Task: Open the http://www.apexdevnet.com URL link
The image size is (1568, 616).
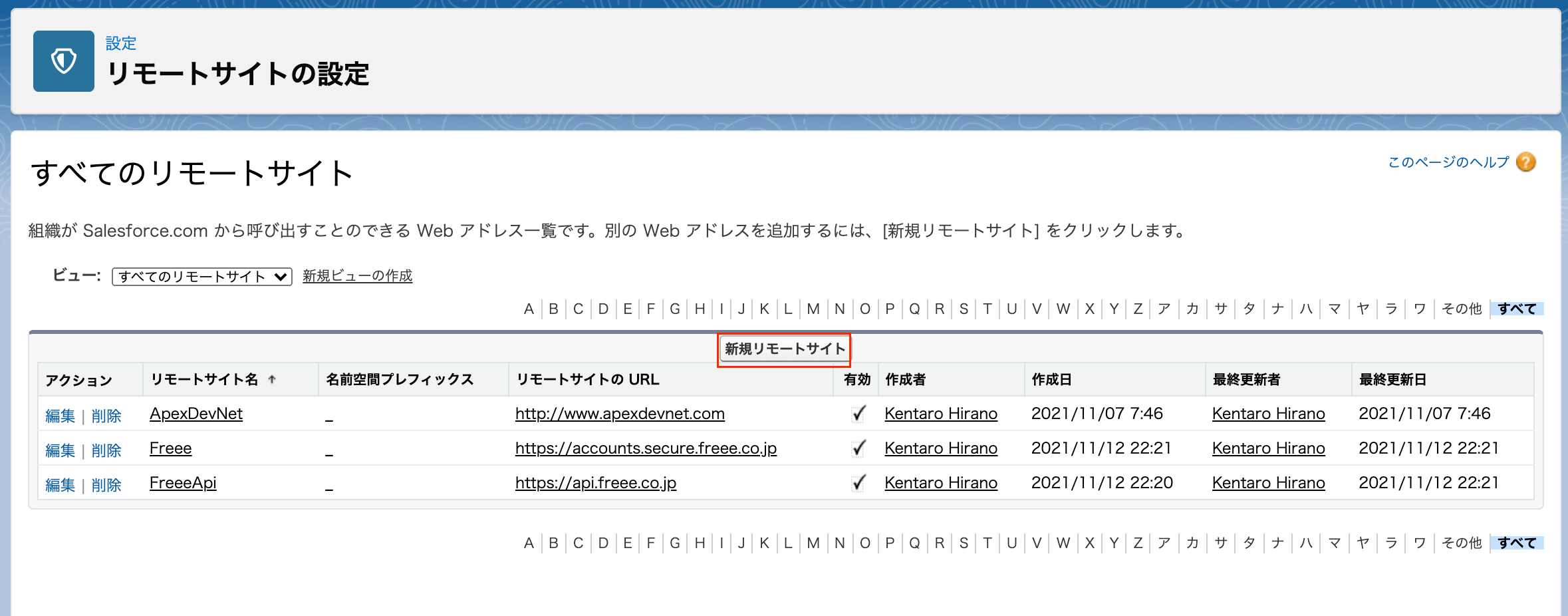Action: coord(620,414)
